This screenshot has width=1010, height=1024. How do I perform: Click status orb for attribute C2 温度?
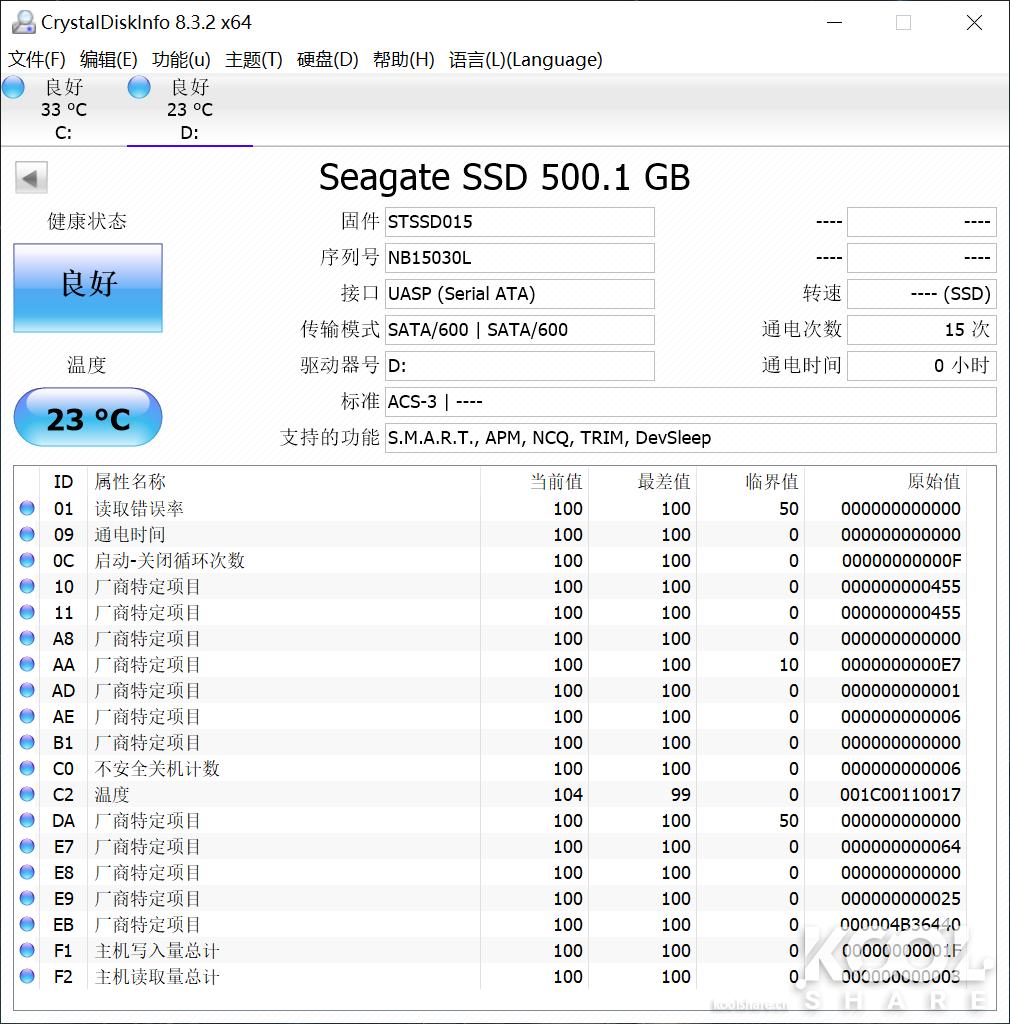pos(27,795)
